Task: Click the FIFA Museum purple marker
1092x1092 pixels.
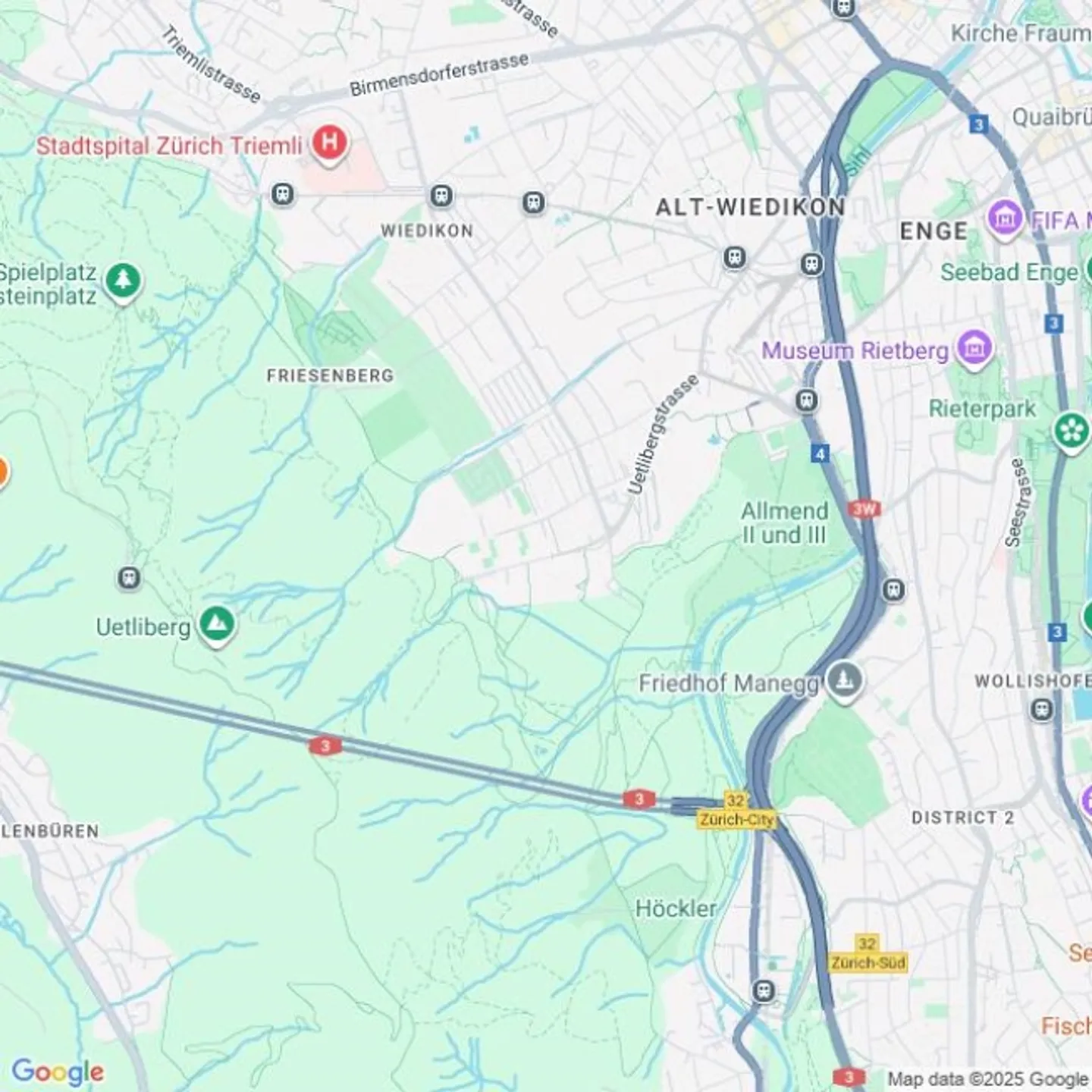Action: pos(1005,219)
